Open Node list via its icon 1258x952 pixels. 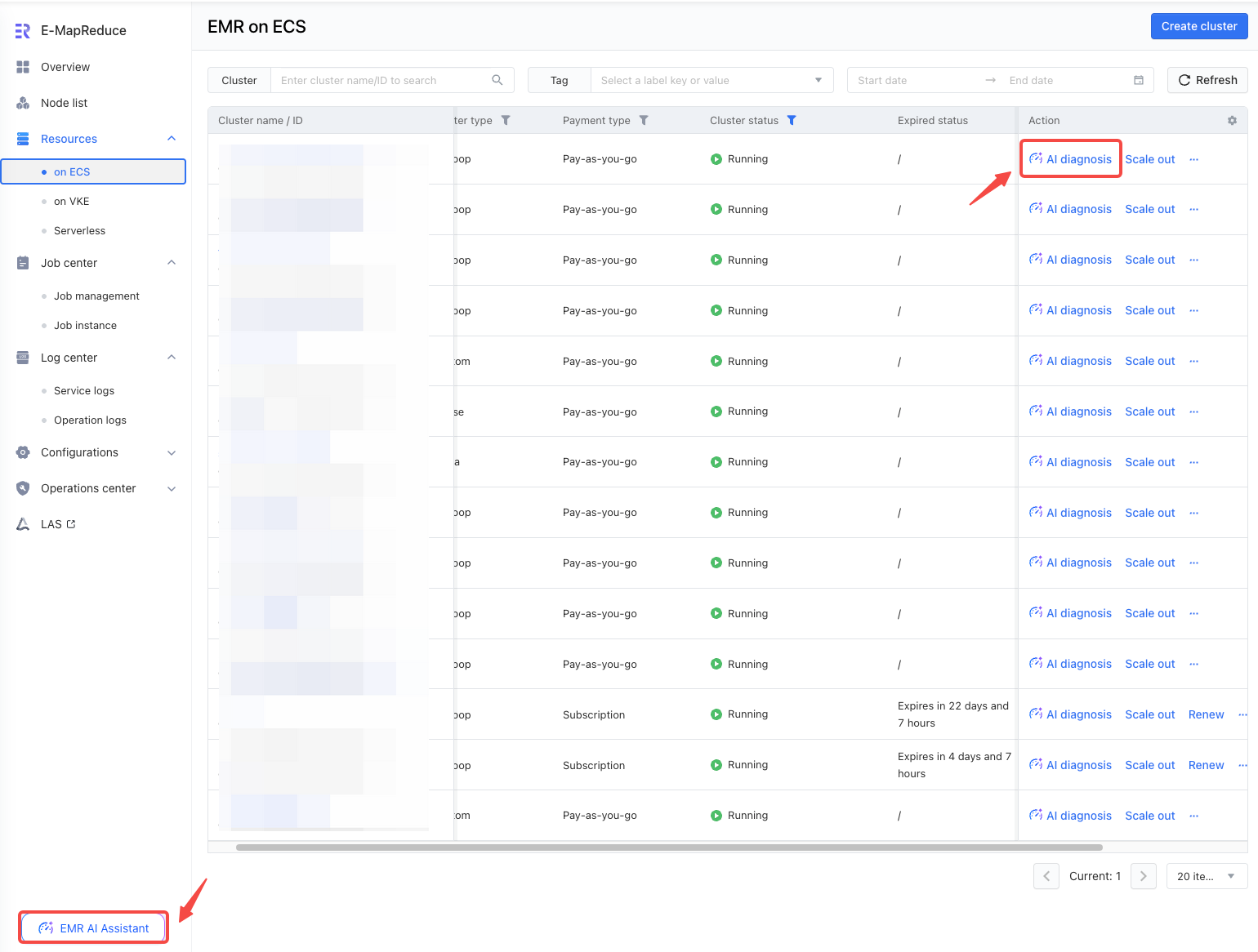click(23, 103)
